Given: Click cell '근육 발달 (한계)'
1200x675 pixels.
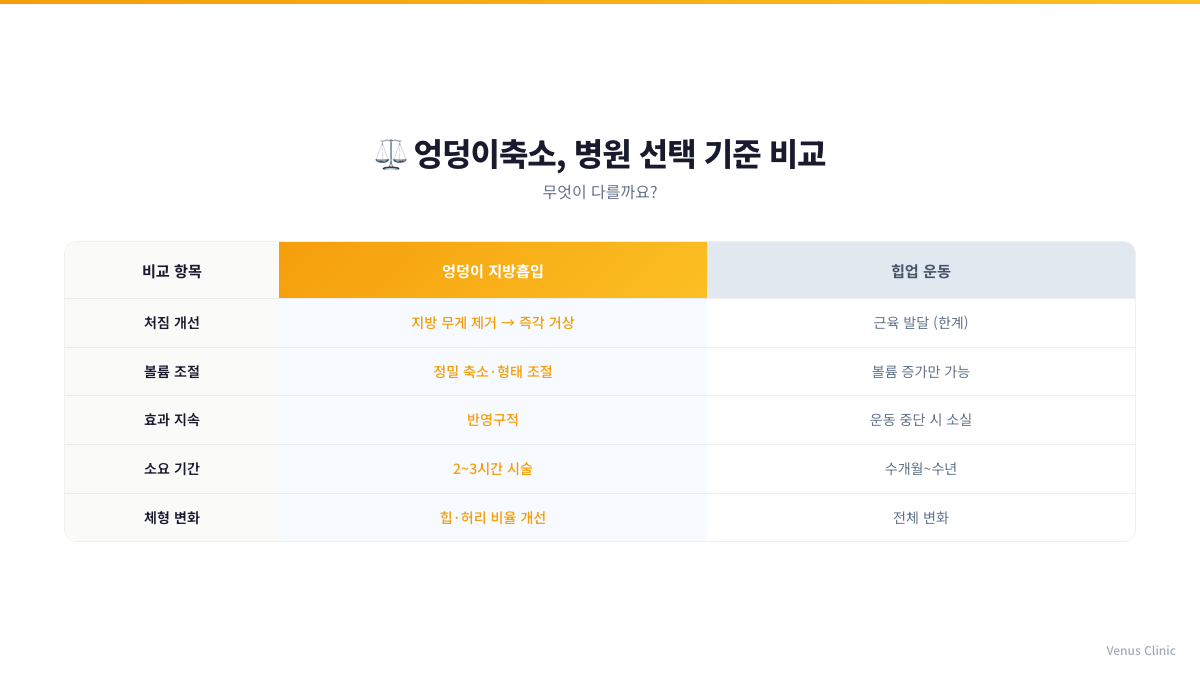Looking at the screenshot, I should (x=921, y=323).
